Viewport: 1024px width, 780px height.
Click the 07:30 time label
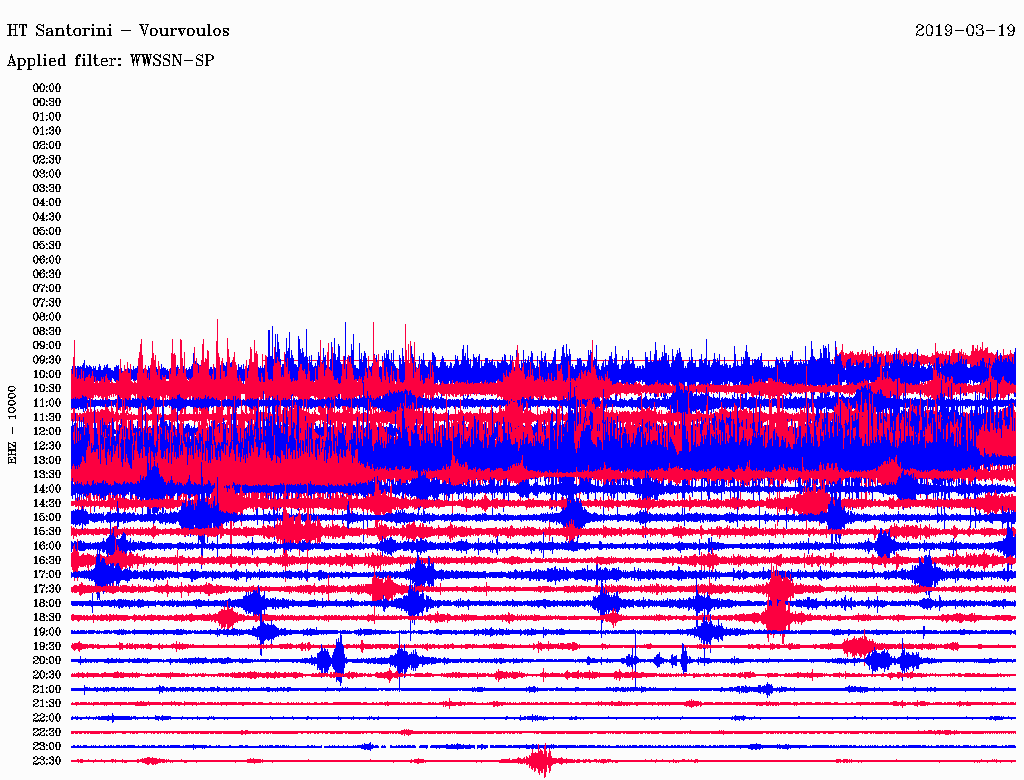point(47,302)
